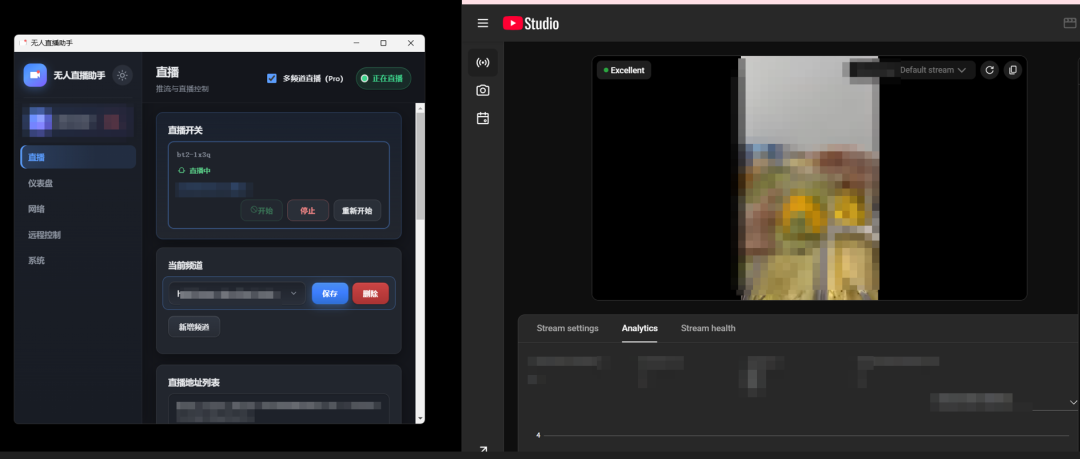The height and width of the screenshot is (459, 1080).
Task: Select the Webcam camera icon in sidebar
Action: 483,90
